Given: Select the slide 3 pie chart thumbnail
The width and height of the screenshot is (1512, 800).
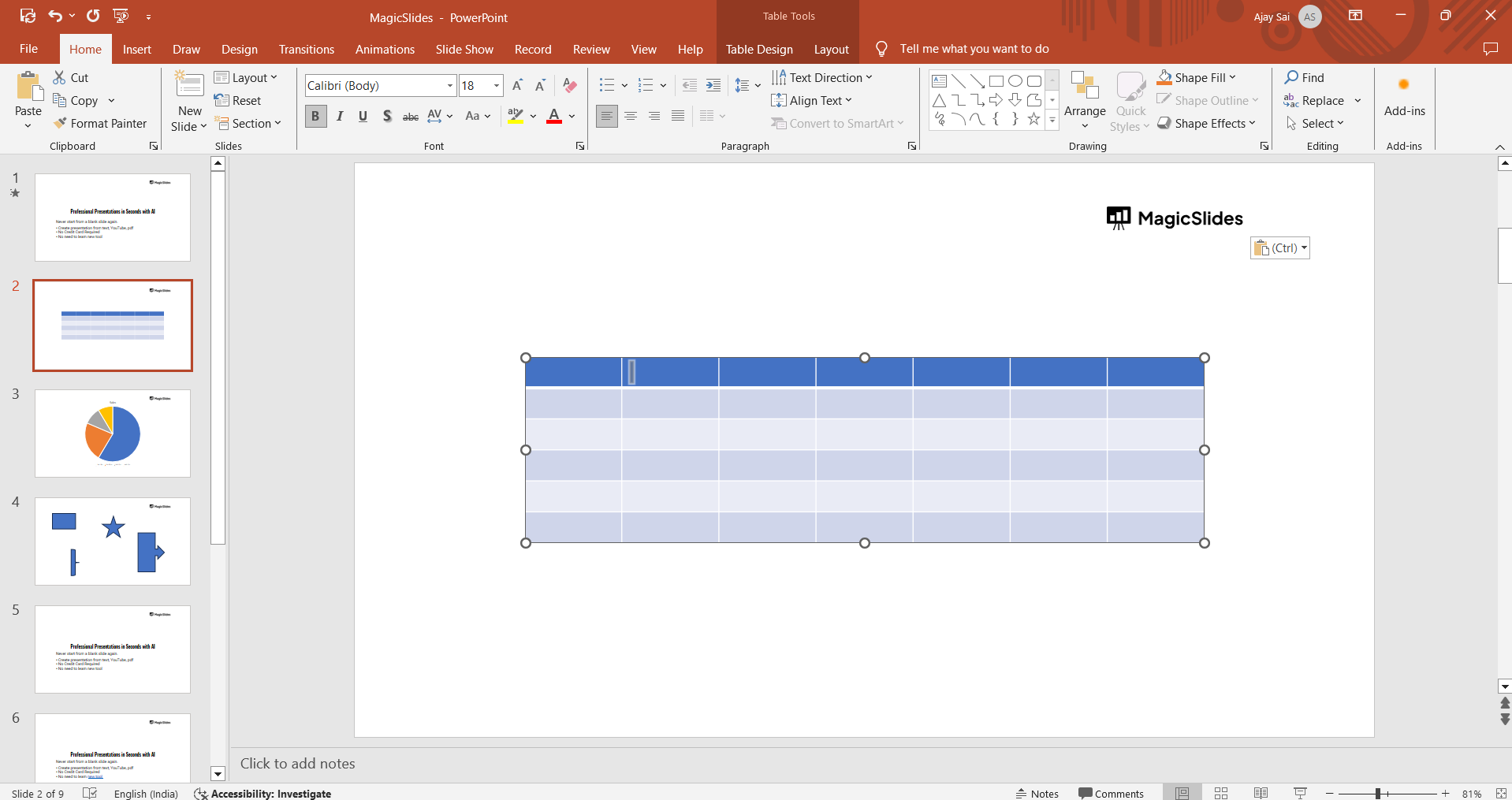Looking at the screenshot, I should pyautogui.click(x=113, y=433).
